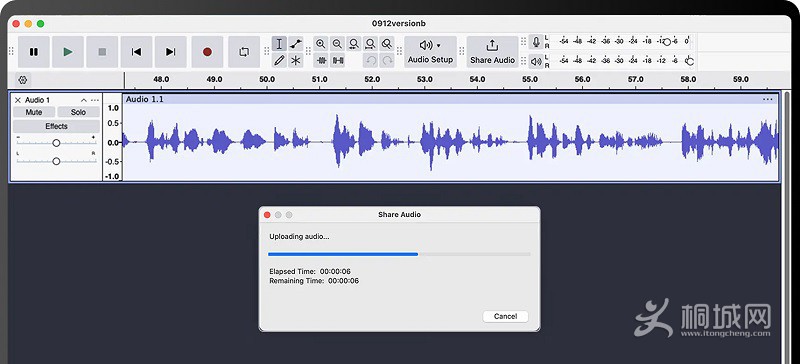The height and width of the screenshot is (364, 800).
Task: Open Effects for the Audio 1 track
Action: pos(56,126)
